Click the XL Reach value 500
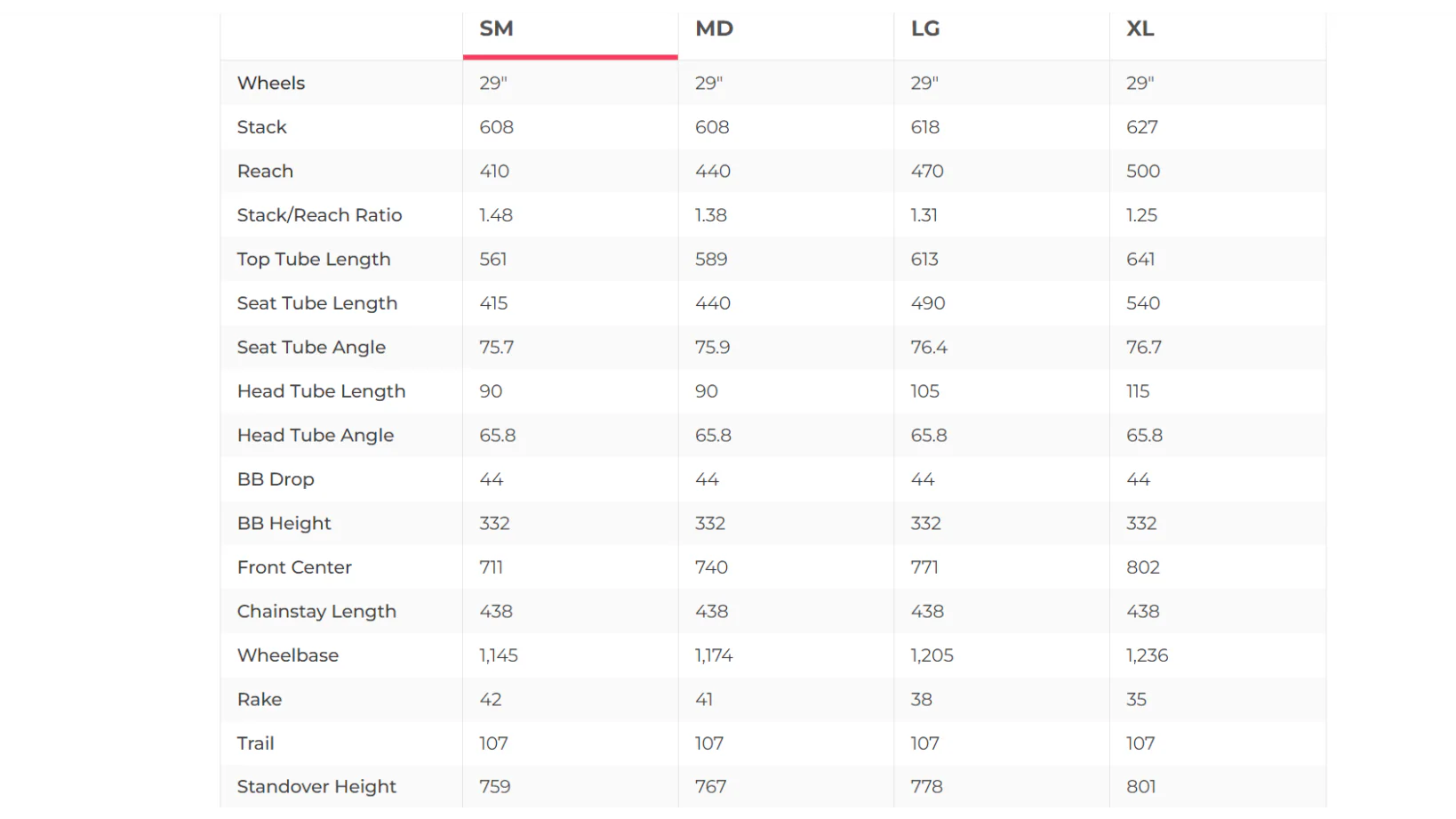Image resolution: width=1456 pixels, height=819 pixels. tap(1143, 171)
